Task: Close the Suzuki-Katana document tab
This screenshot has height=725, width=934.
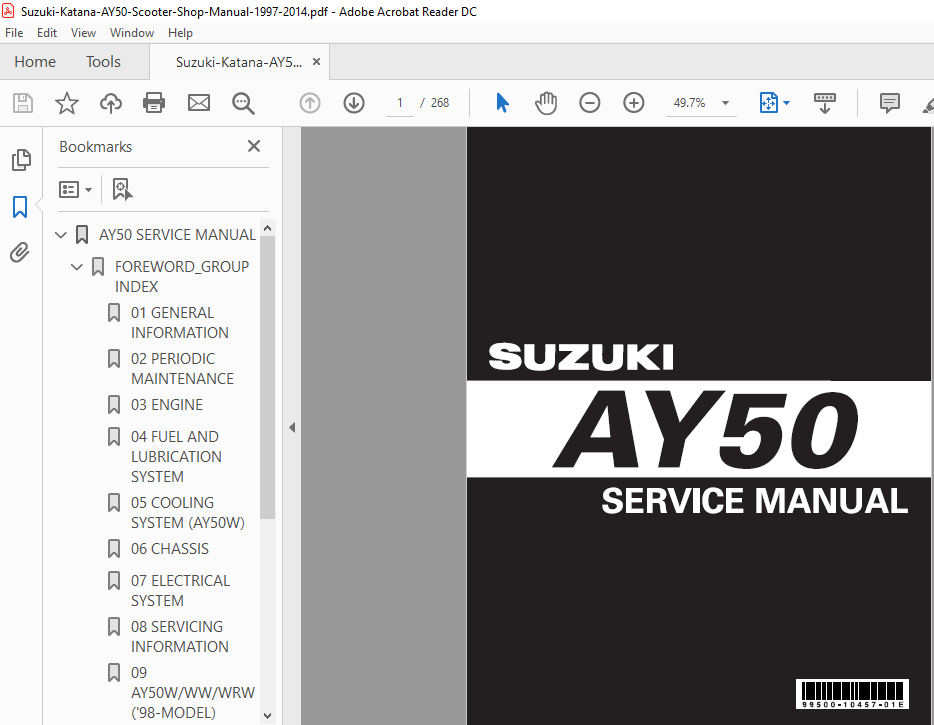Action: [x=316, y=61]
